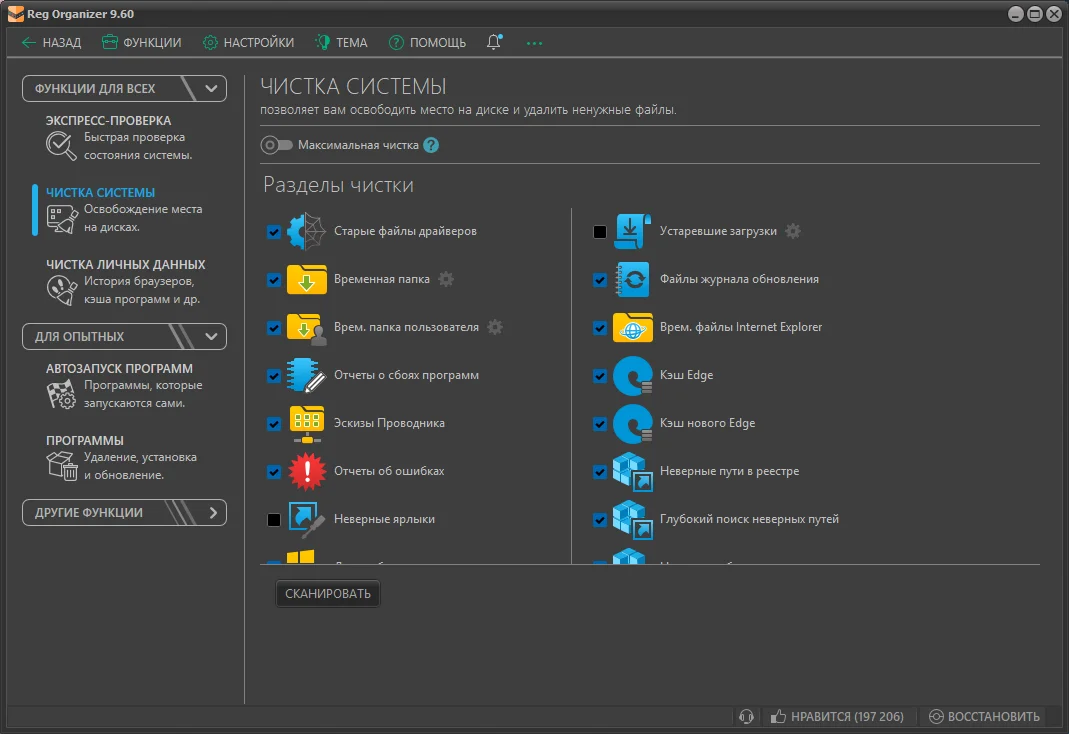
Task: Click the help icon next to Максимальная чистка
Action: [x=431, y=145]
